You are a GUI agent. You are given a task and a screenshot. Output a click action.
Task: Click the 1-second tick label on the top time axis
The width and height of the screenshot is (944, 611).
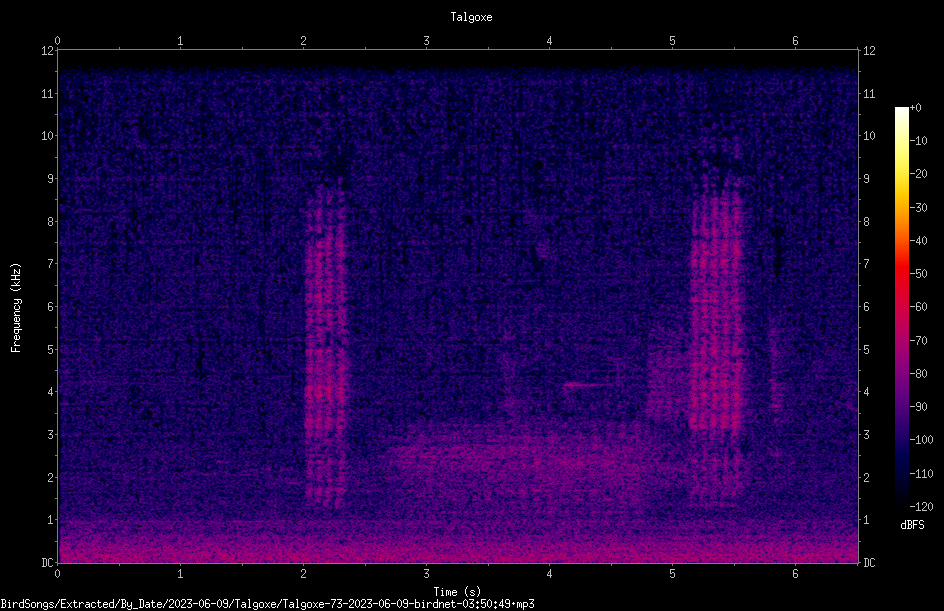tap(180, 41)
